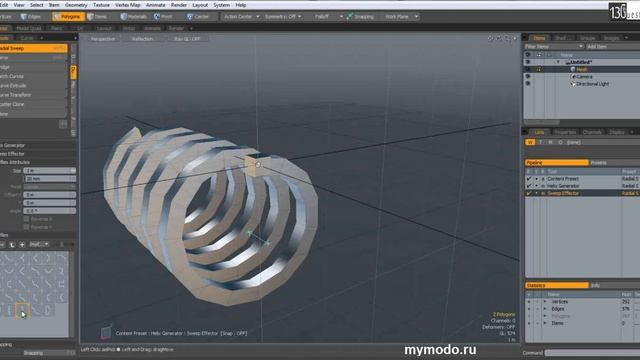Expand the Vertices statistics row
This screenshot has width=640, height=360.
[x=545, y=302]
